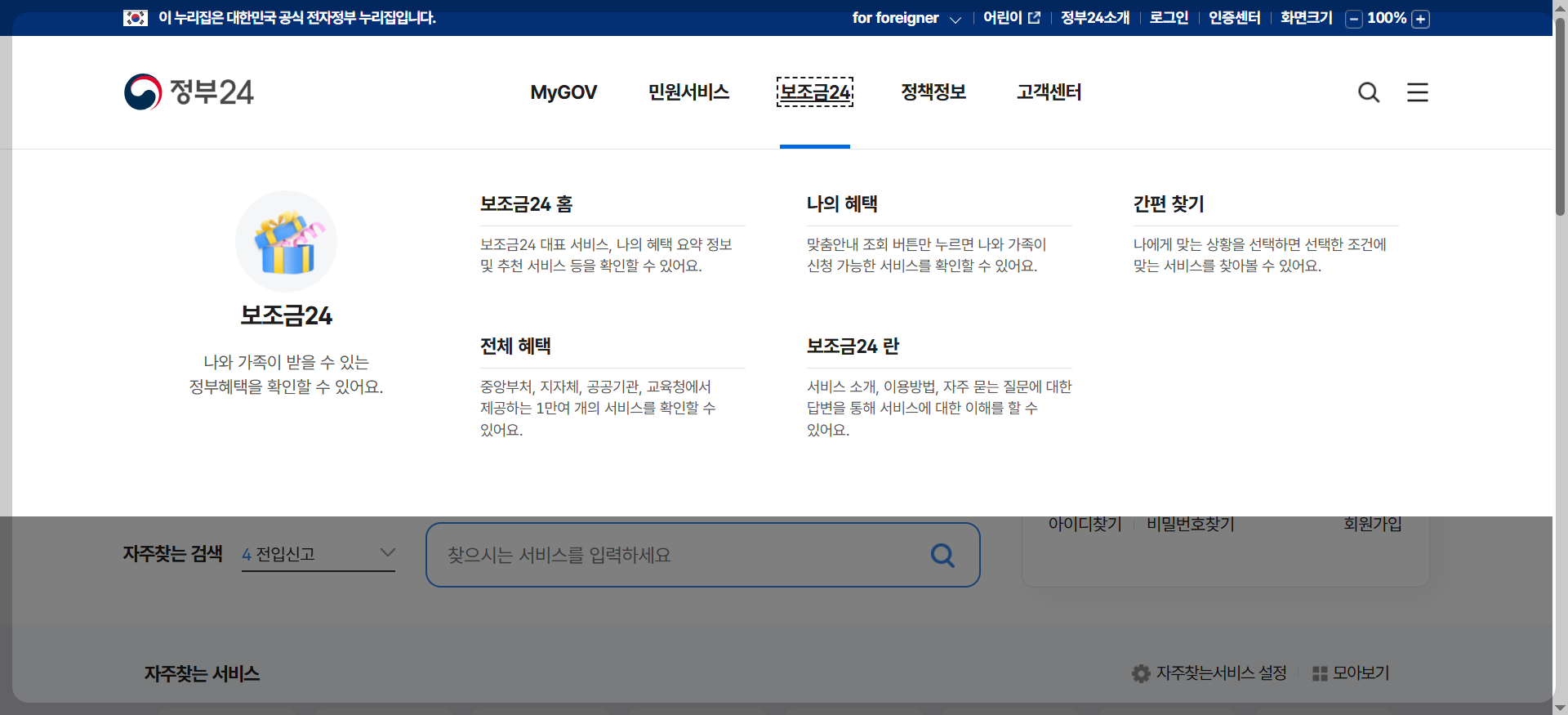Viewport: 1568px width, 715px height.
Task: Open the MyGOV menu
Action: pos(563,92)
